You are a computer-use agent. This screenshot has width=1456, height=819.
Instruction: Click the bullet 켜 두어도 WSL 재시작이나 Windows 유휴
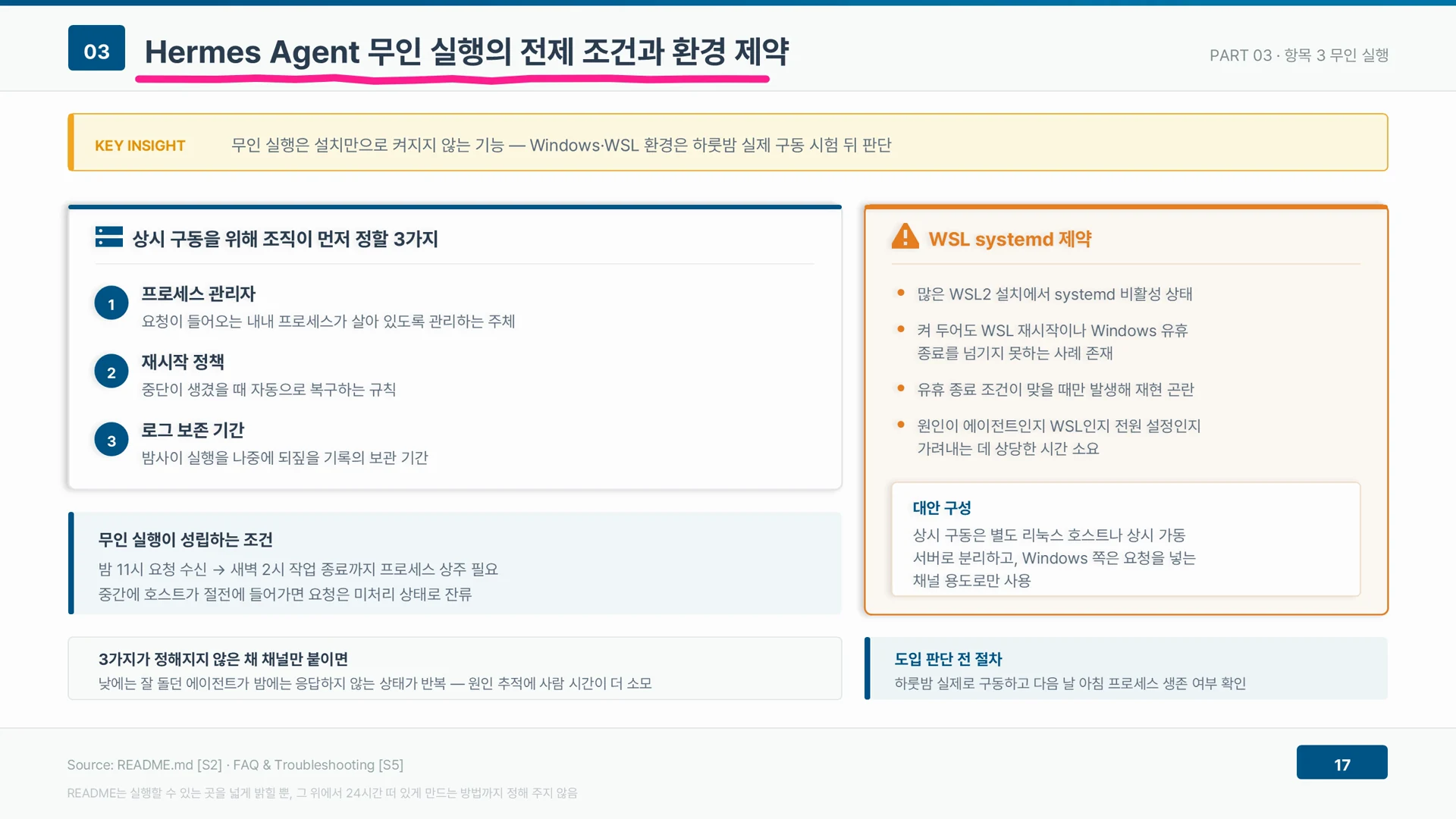pyautogui.click(x=1053, y=342)
